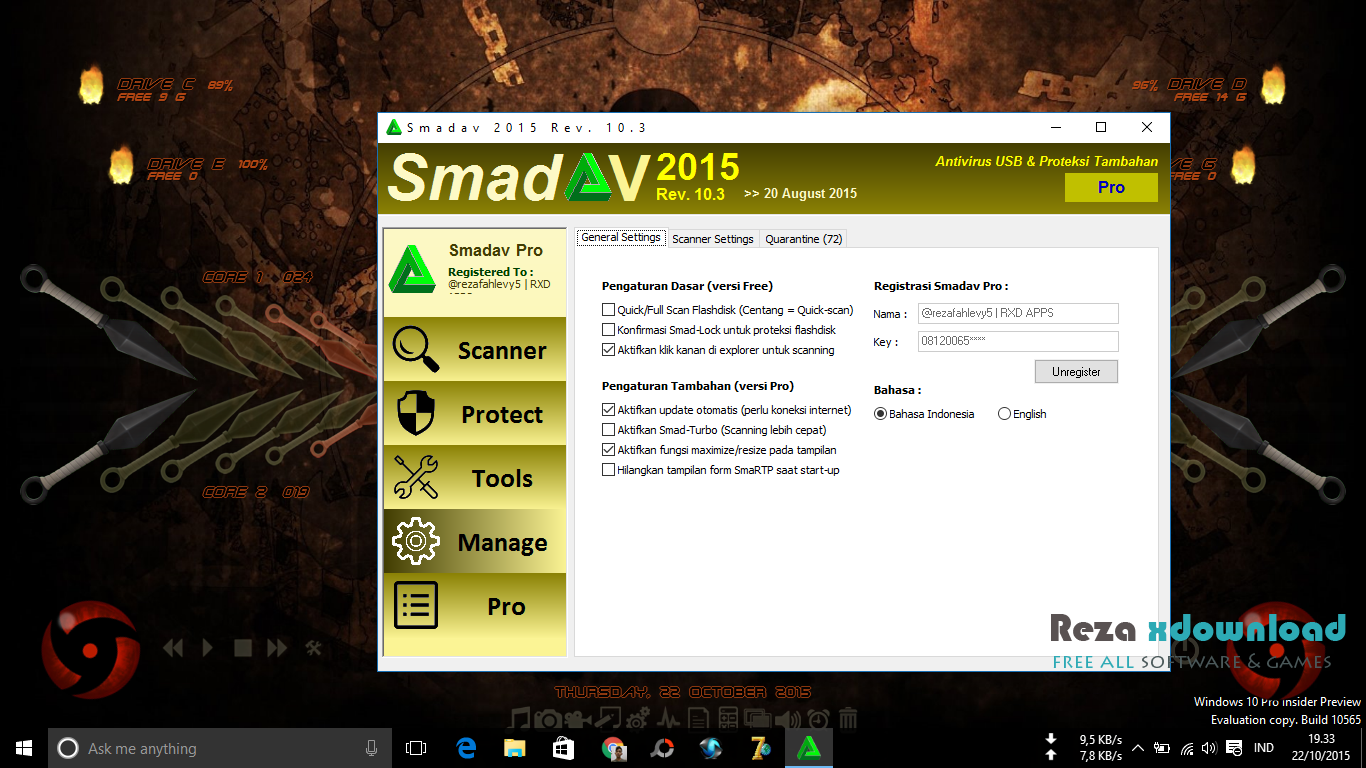Screen dimensions: 1366x768
Task: Open the Protect section with shield icon
Action: [475, 414]
